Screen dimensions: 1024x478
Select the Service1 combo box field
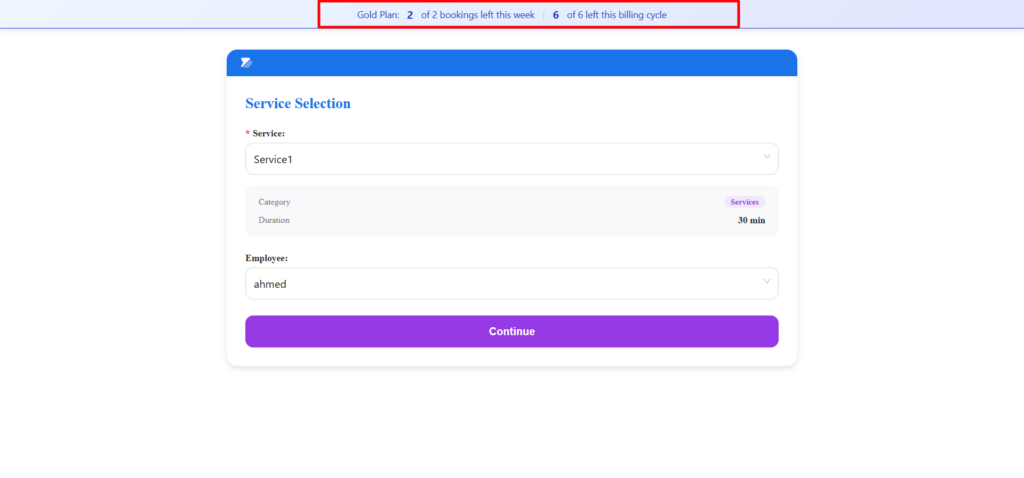tap(500, 159)
